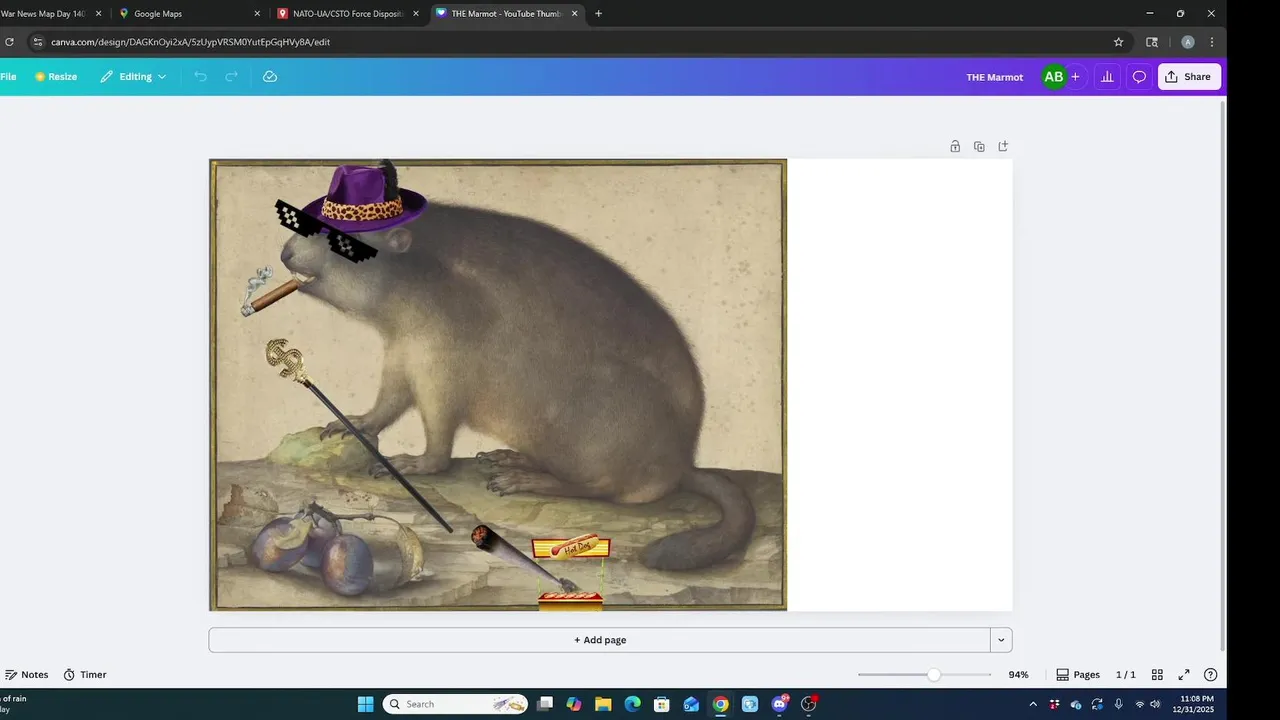Viewport: 1280px width, 720px height.
Task: Open the comments speech bubble icon
Action: (x=1139, y=77)
